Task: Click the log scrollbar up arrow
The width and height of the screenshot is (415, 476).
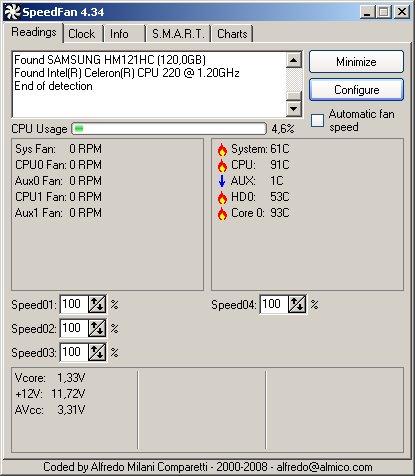Action: (x=294, y=60)
